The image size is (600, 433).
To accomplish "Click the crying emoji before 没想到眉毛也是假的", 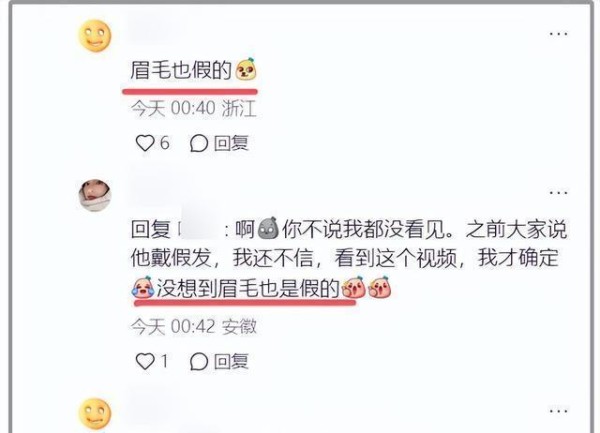I will pos(143,287).
